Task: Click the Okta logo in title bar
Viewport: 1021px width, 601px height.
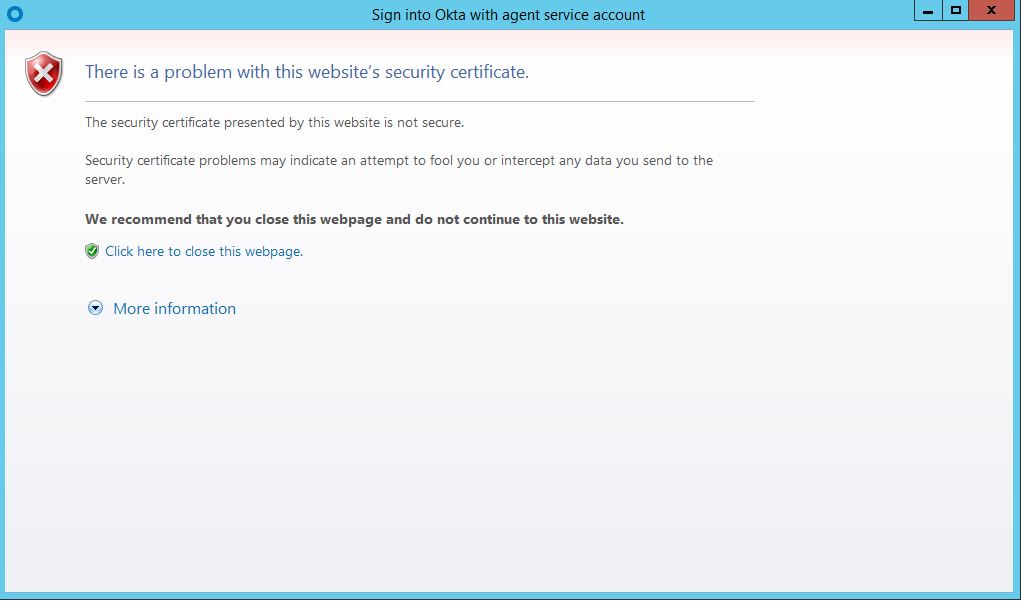Action: pos(14,14)
